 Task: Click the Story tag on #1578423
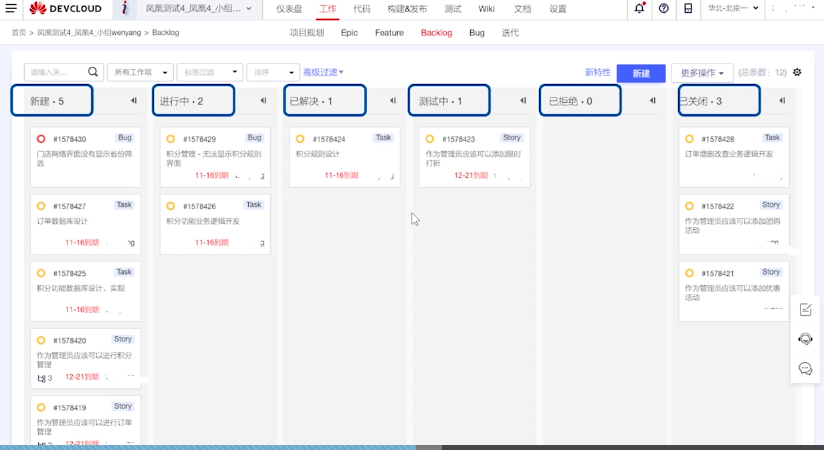(511, 138)
